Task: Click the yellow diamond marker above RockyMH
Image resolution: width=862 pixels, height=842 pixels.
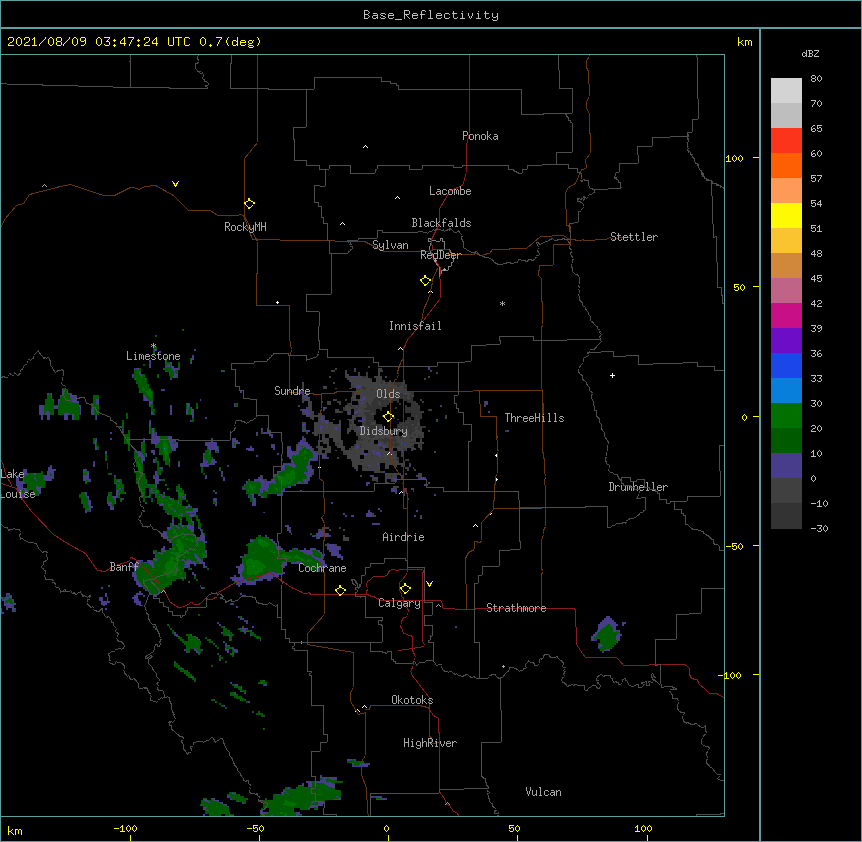Action: tap(249, 204)
